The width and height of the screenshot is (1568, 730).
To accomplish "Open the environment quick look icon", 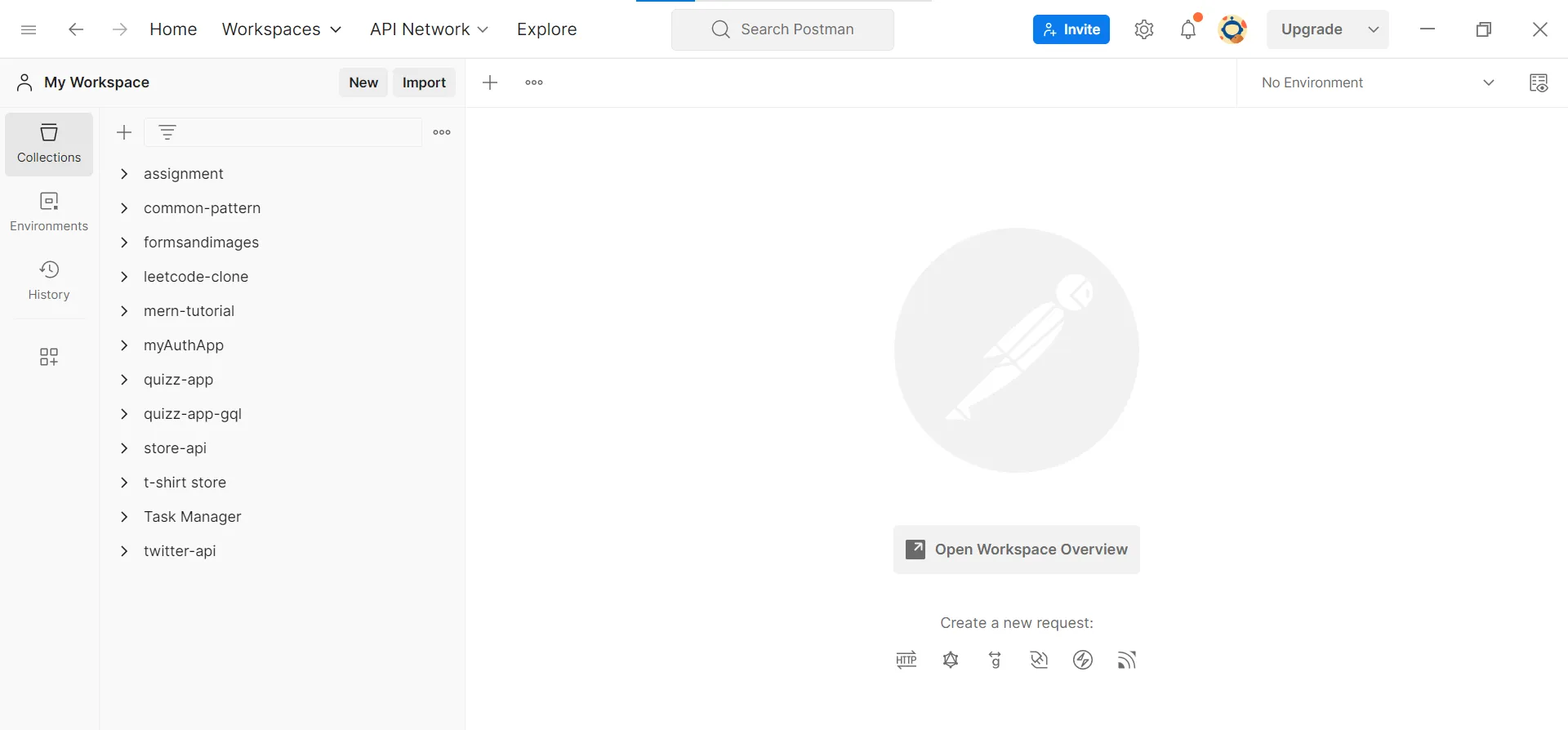I will pos(1539,82).
